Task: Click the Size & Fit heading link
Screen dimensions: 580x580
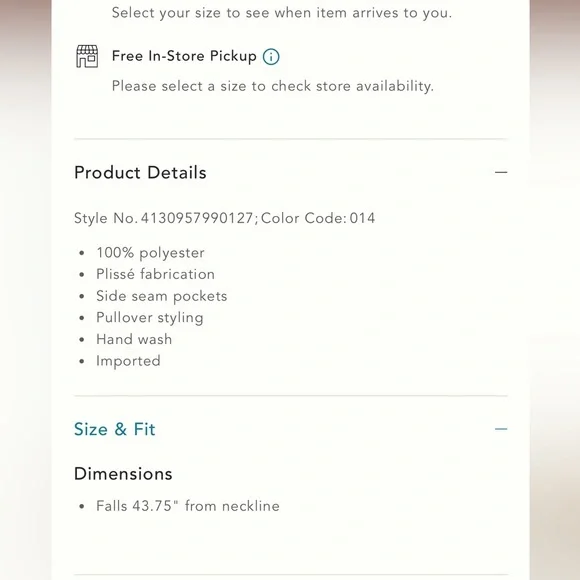Action: [x=115, y=429]
